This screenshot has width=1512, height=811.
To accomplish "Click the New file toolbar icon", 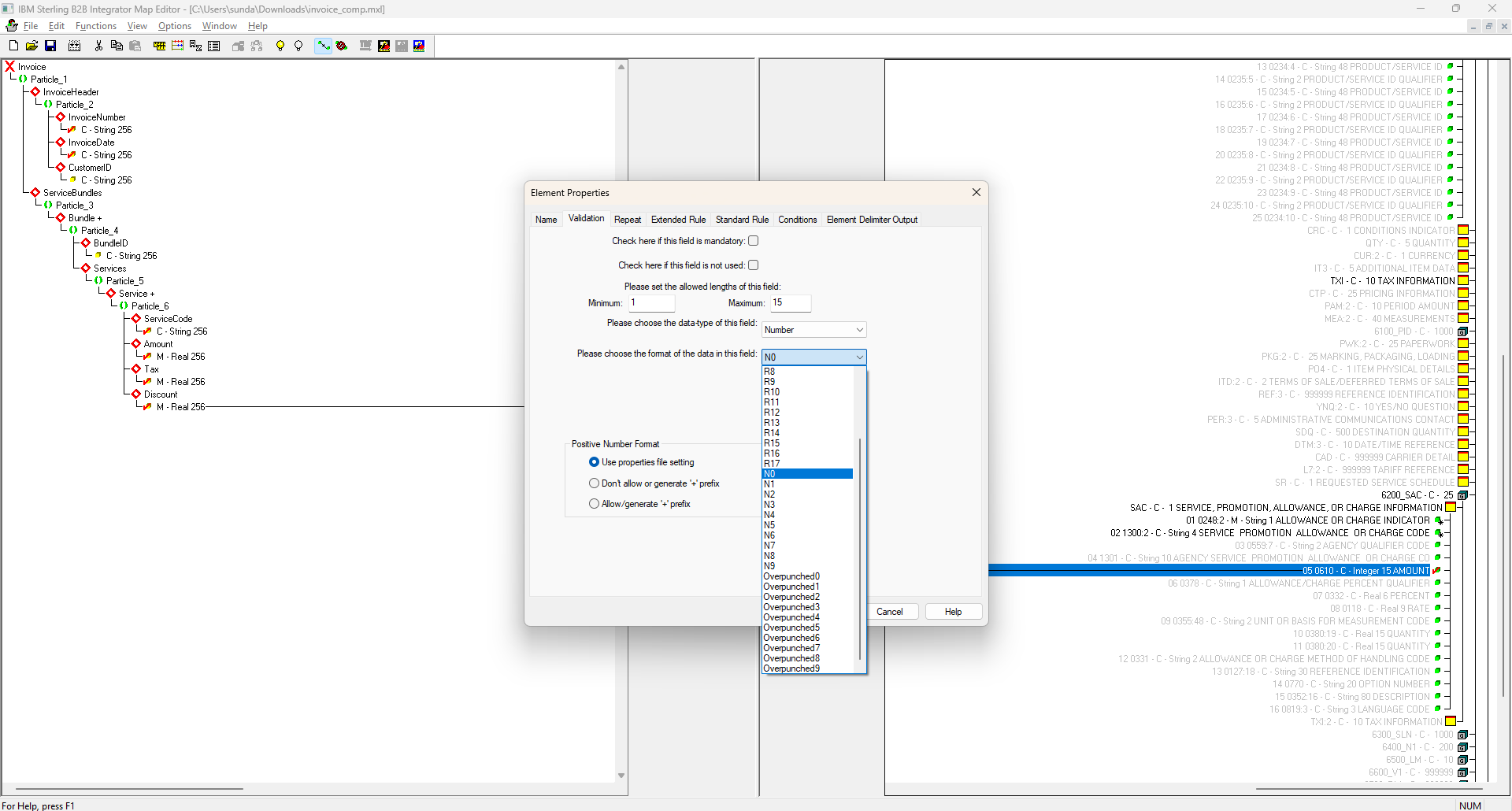I will [x=13, y=46].
